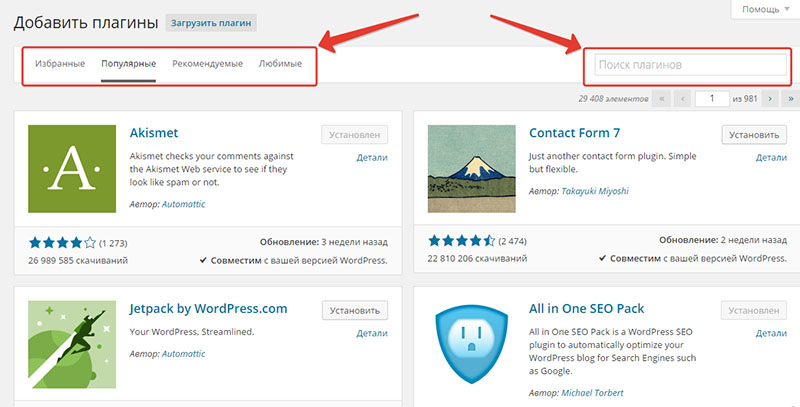Click the 29 408 элементов count

pyautogui.click(x=613, y=98)
